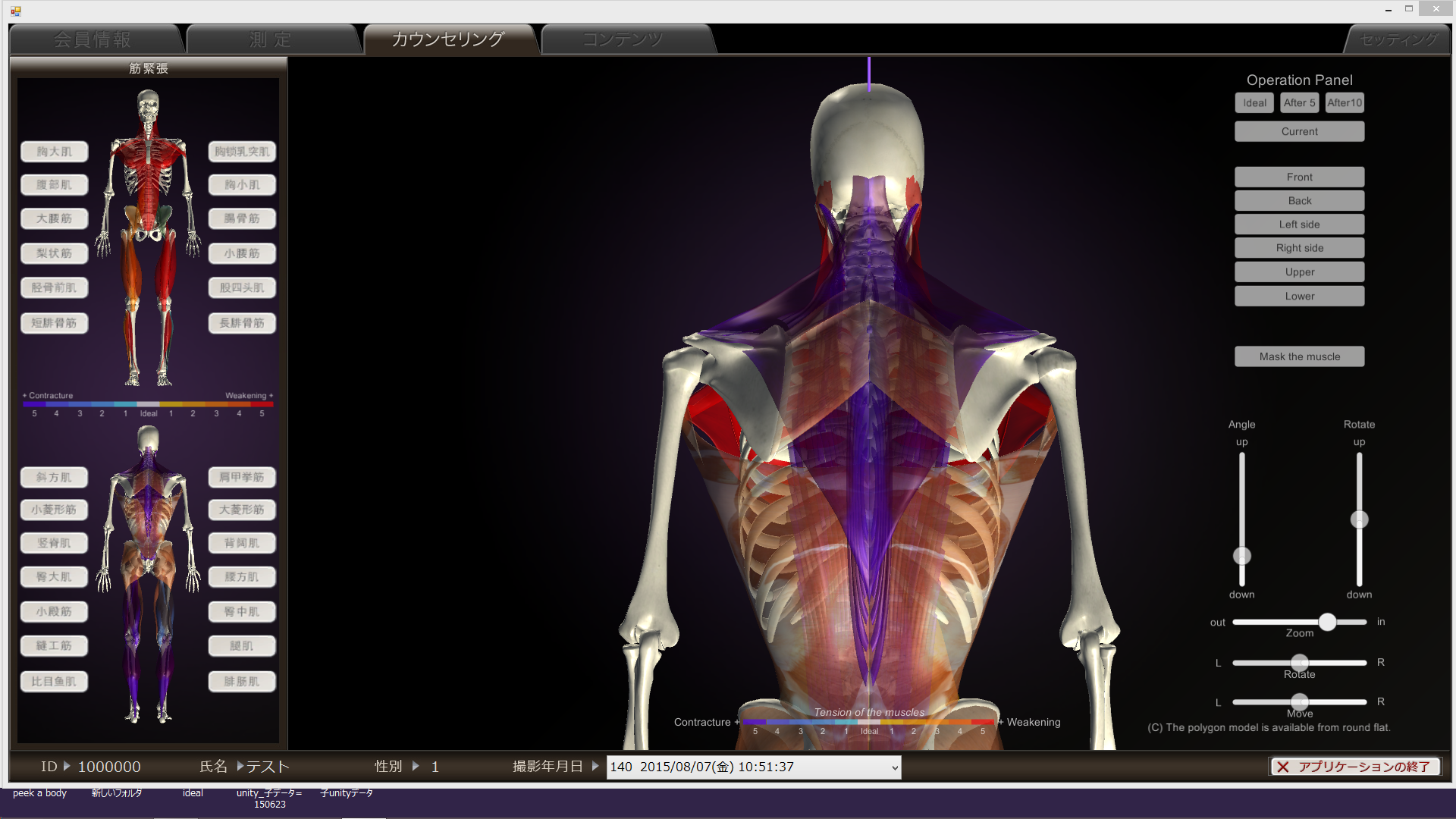Click the Angle vertical slider handle

[1241, 556]
